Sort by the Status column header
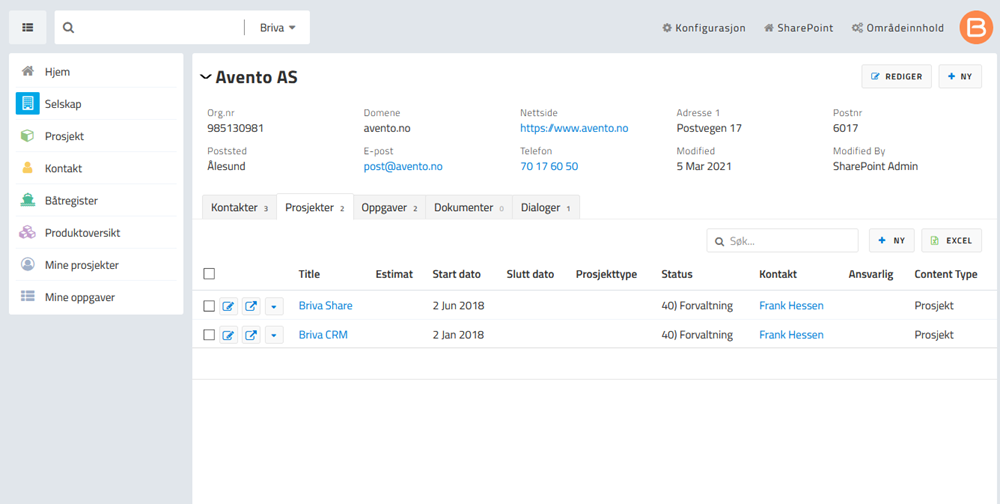 (x=677, y=274)
